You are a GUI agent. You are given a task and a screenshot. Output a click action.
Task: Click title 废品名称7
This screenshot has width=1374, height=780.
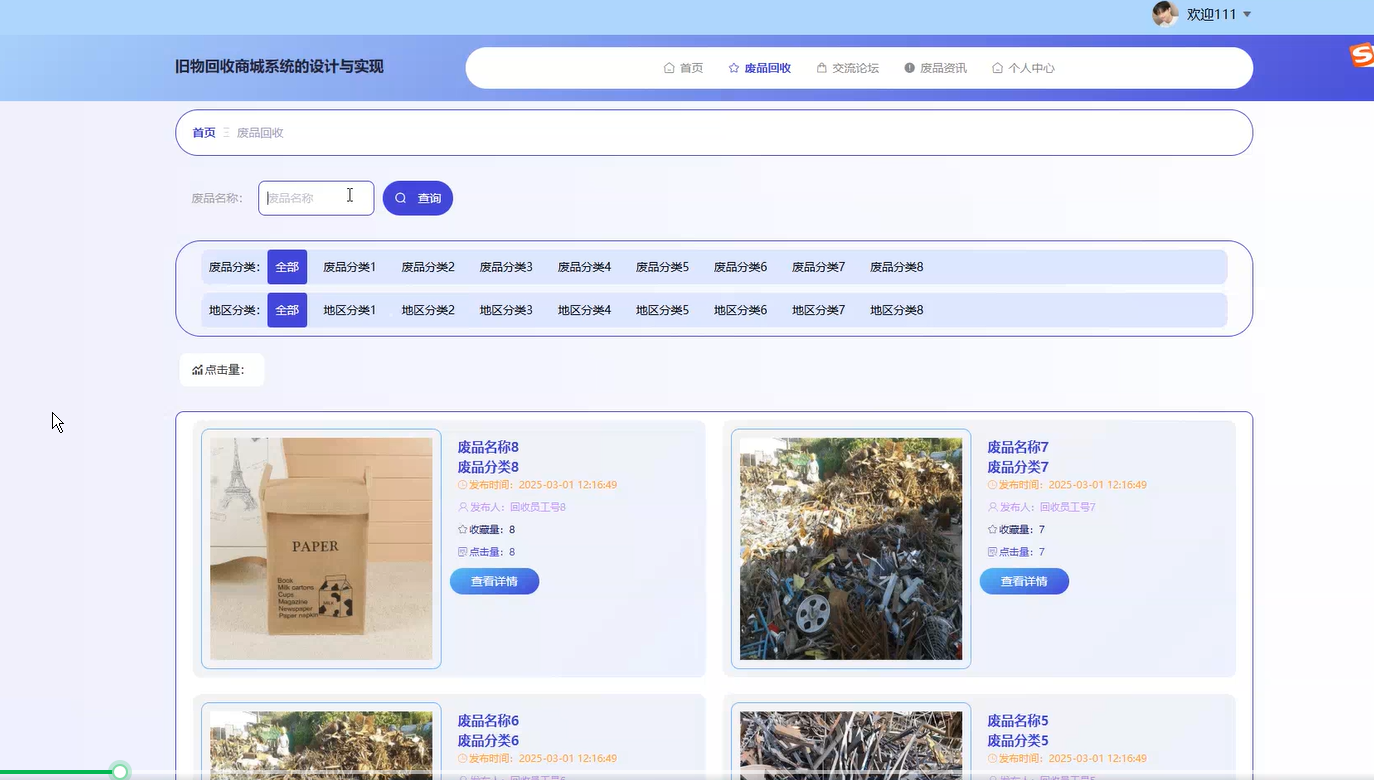point(1018,447)
